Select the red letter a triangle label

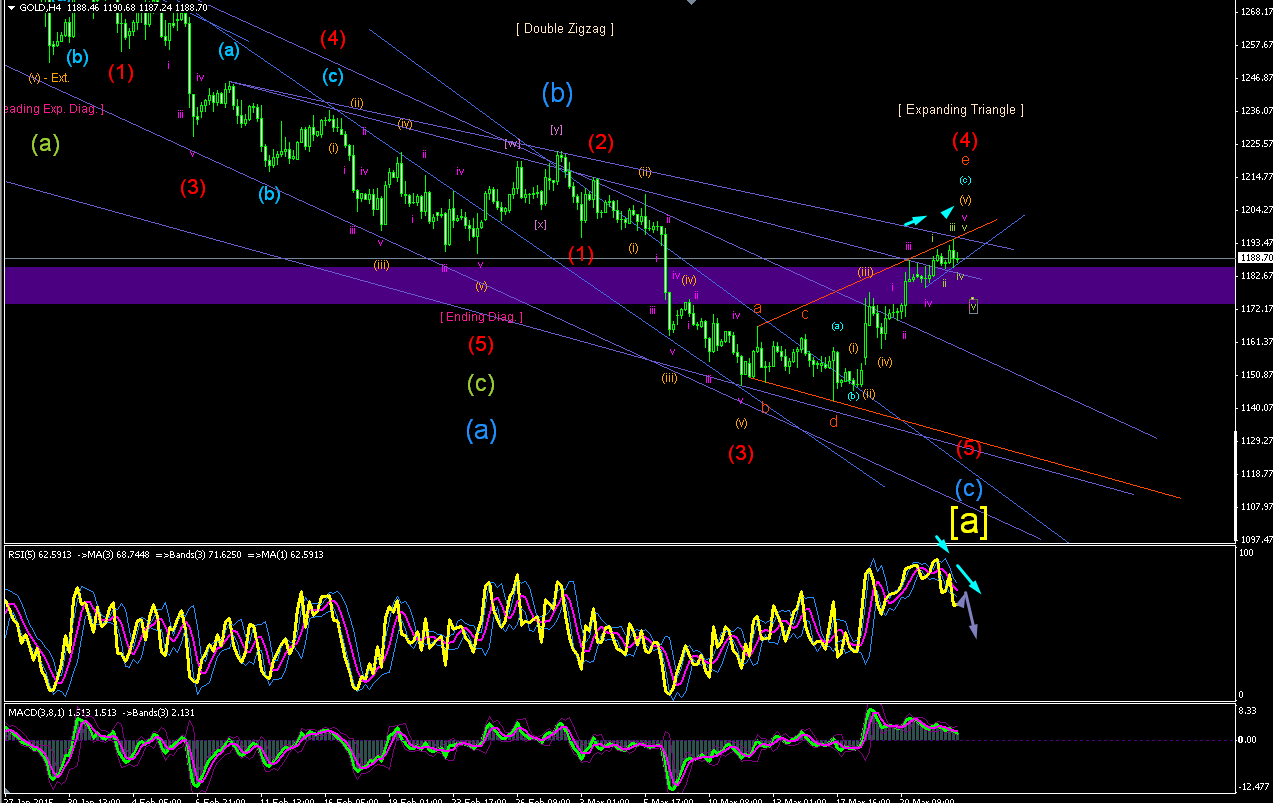(x=758, y=308)
